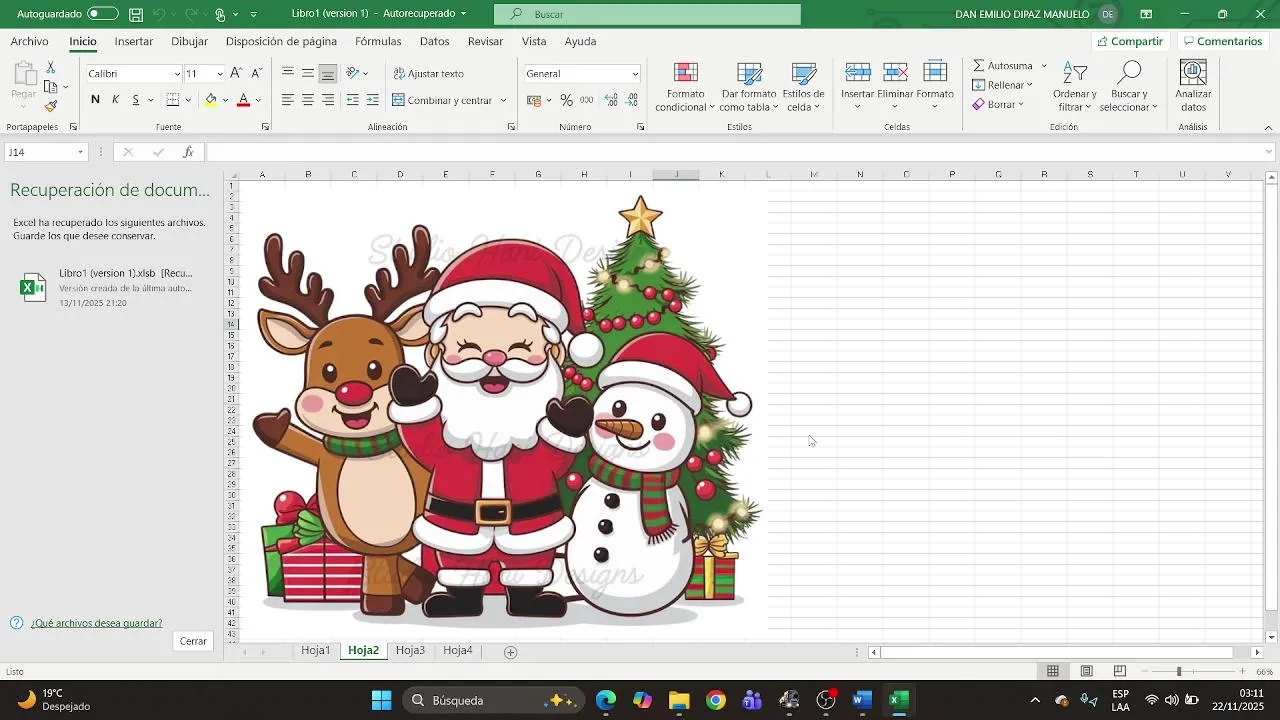The height and width of the screenshot is (720, 1280).
Task: Switch to sheet Hoja1
Action: [315, 650]
